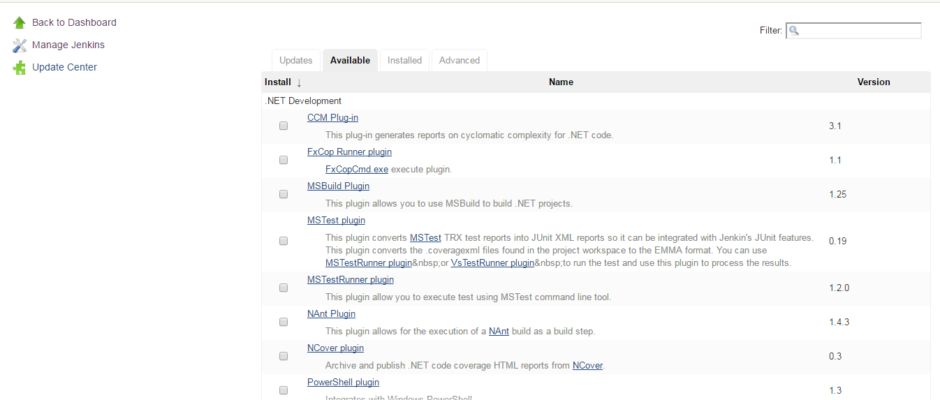The width and height of the screenshot is (940, 400).
Task: Click the Manage Jenkins tools icon
Action: 19,45
